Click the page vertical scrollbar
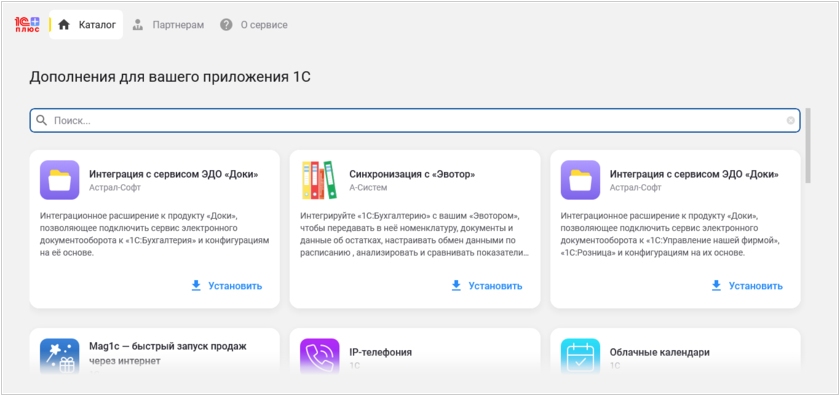 pyautogui.click(x=807, y=146)
